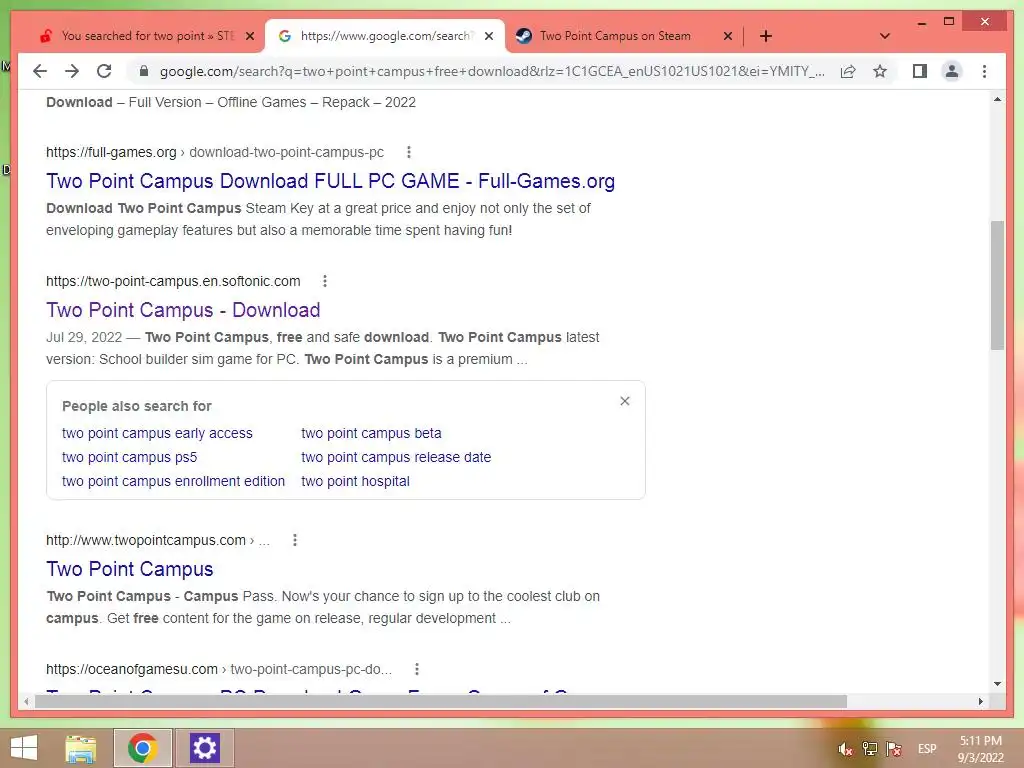Dismiss the People also search for box
1024x768 pixels.
pos(625,401)
